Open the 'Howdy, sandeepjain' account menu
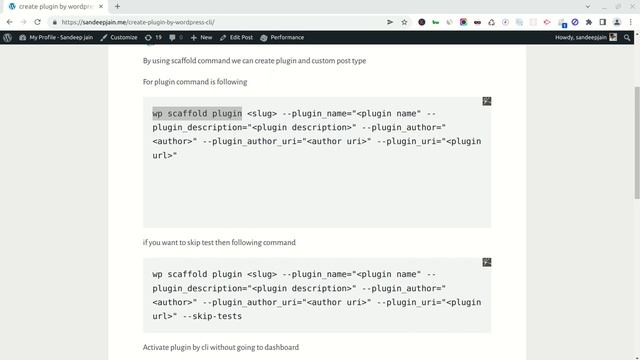This screenshot has height=360, width=640. 586,38
